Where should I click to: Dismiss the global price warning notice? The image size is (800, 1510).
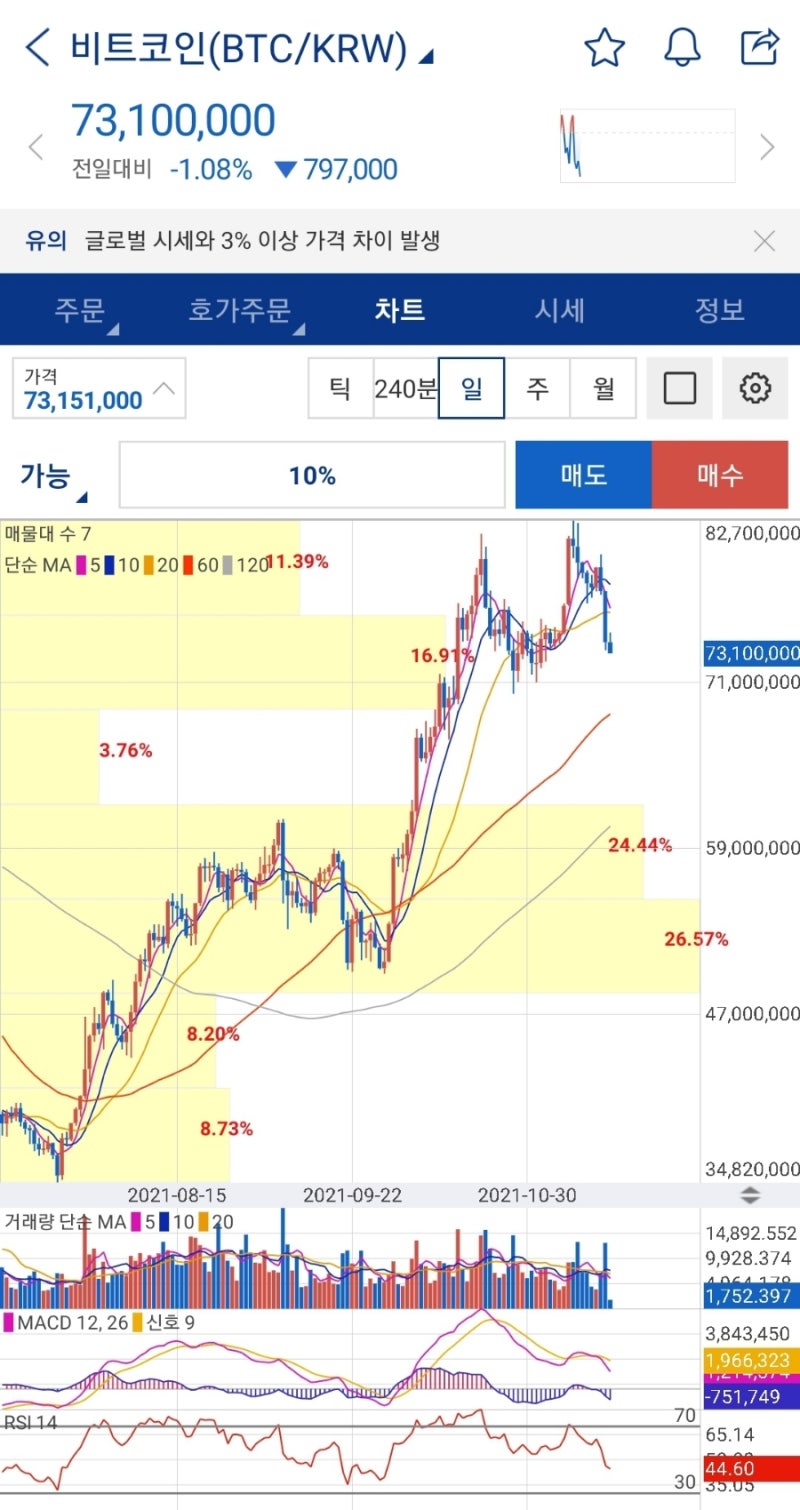point(764,240)
